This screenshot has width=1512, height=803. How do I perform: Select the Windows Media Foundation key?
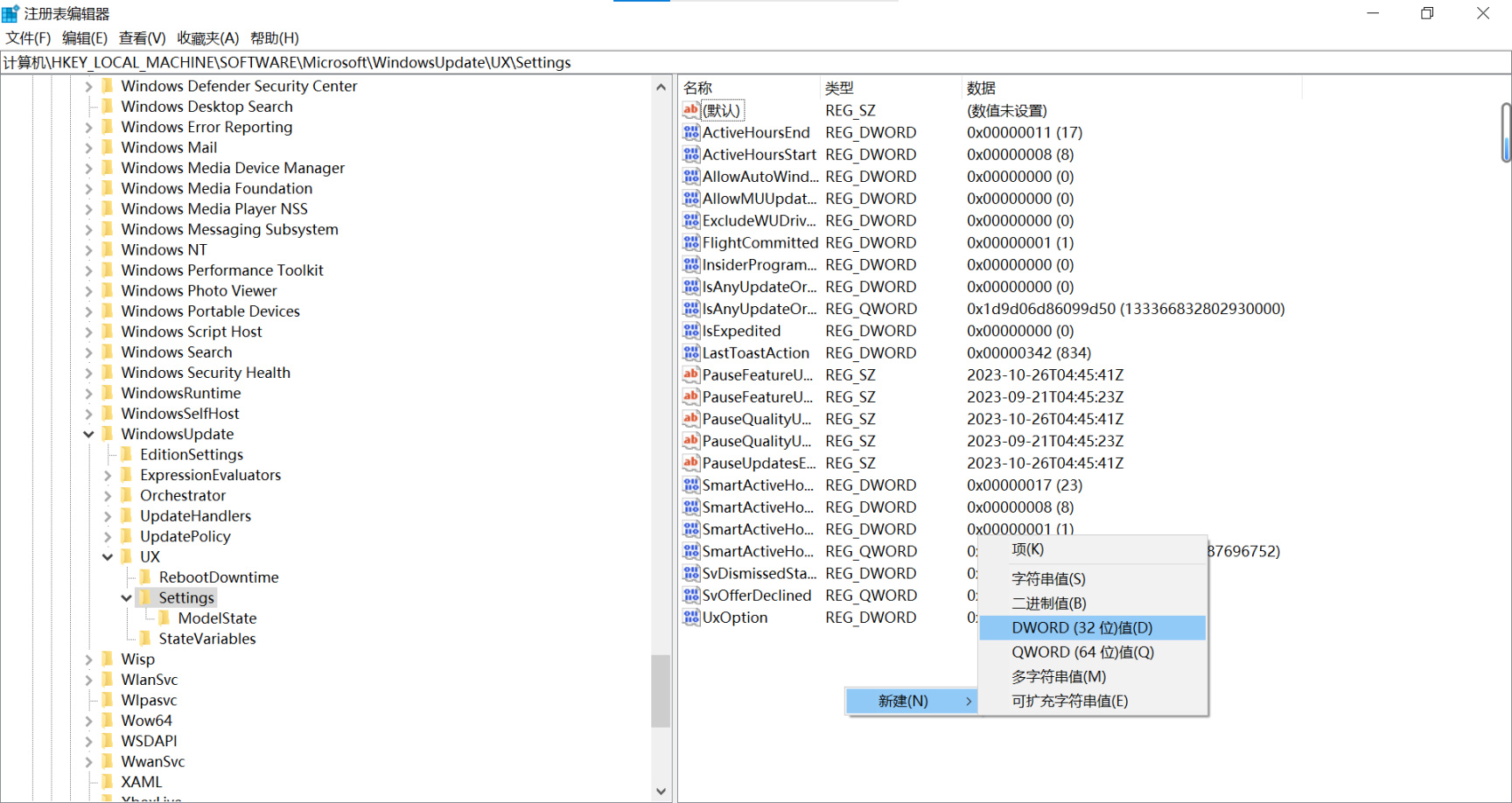coord(216,188)
